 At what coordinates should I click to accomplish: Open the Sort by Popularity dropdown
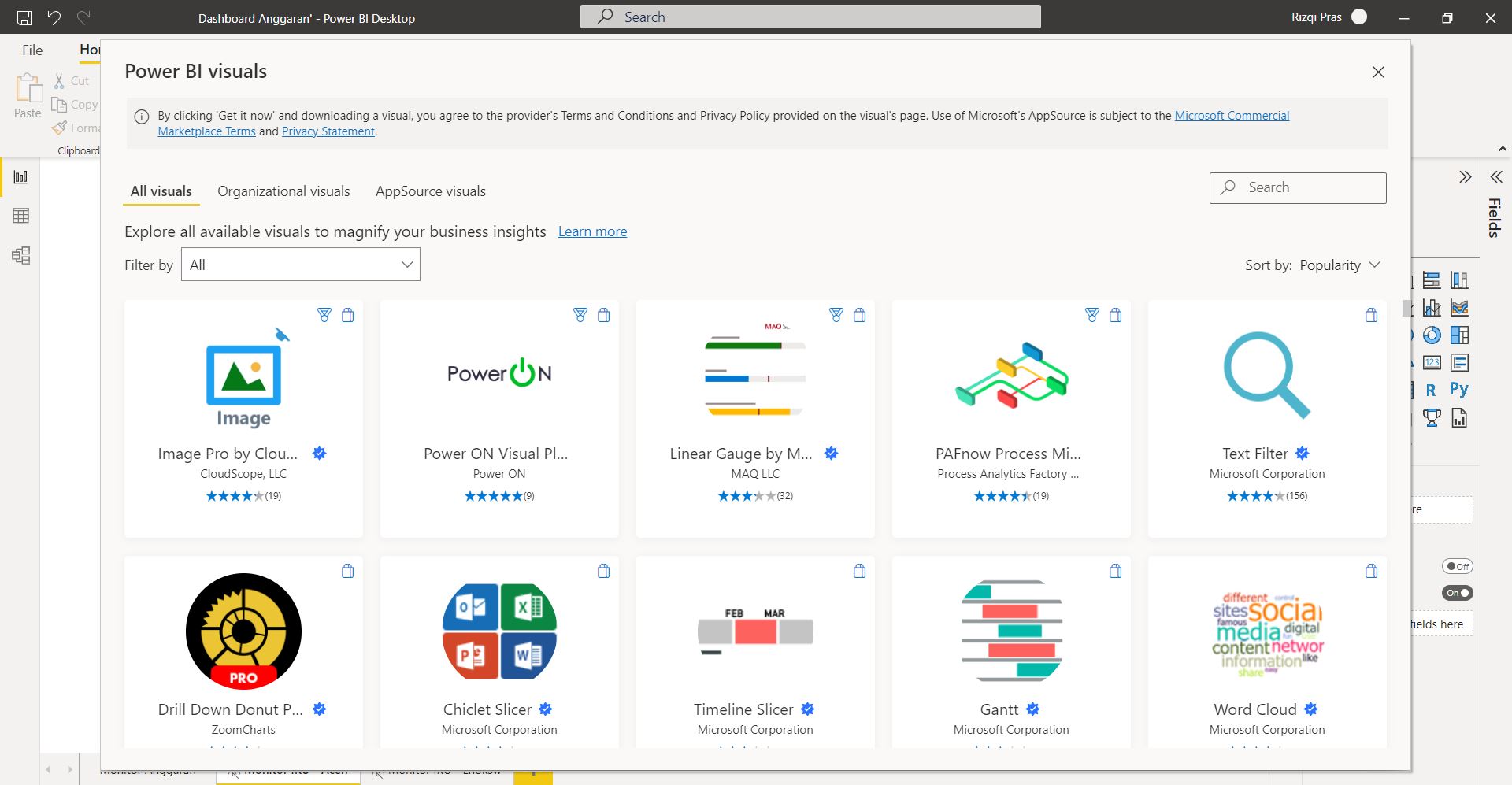(x=1339, y=265)
